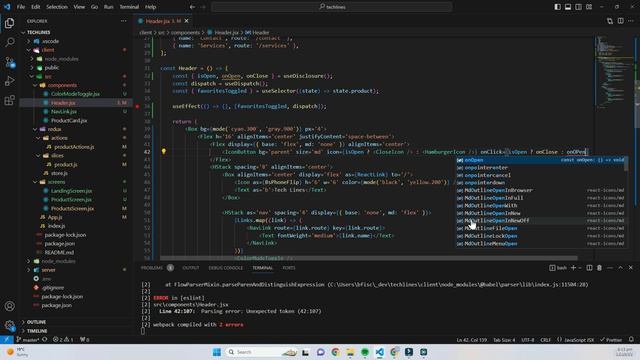Toggle the secondary side bar layout
Viewport: 640px width, 360px height.
tap(578, 7)
